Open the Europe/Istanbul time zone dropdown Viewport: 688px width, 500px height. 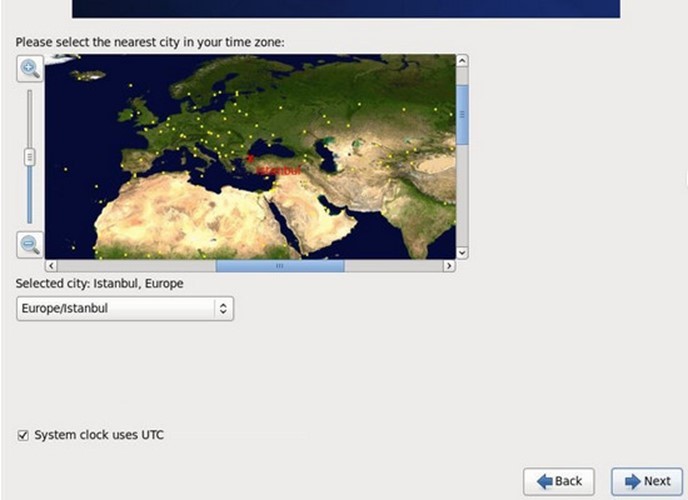point(125,308)
